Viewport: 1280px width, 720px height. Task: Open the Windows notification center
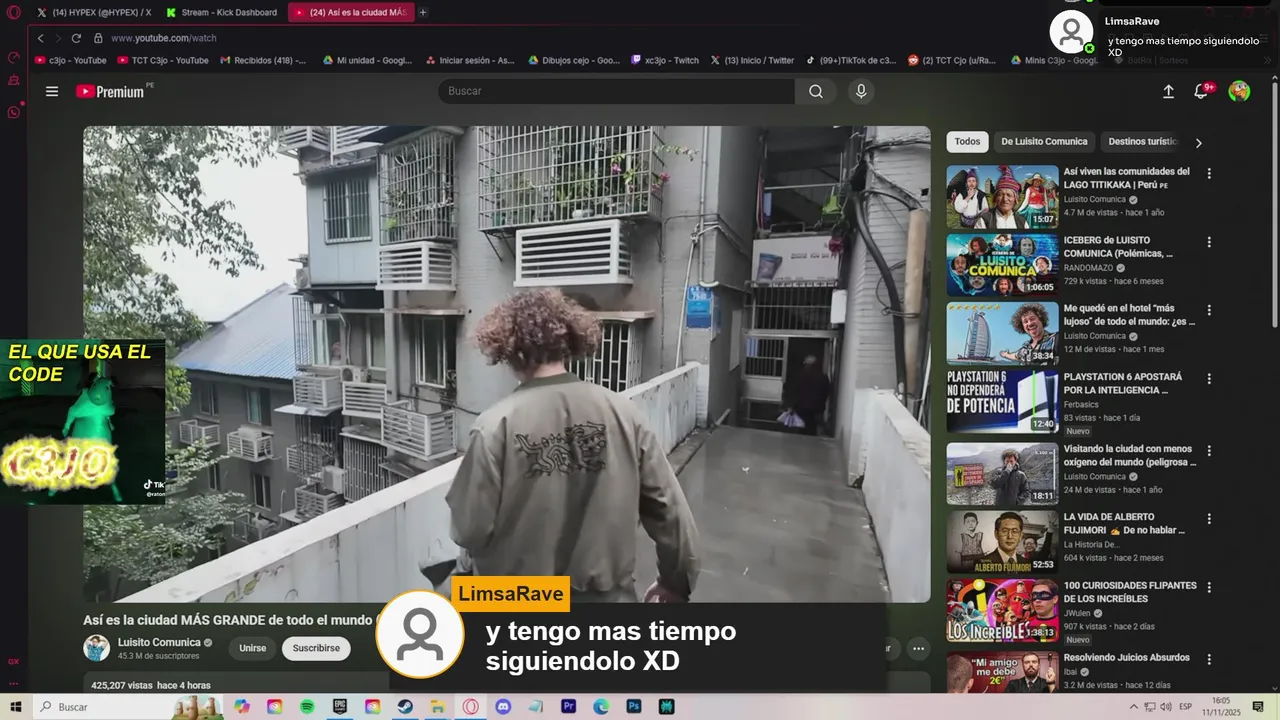click(x=1260, y=707)
